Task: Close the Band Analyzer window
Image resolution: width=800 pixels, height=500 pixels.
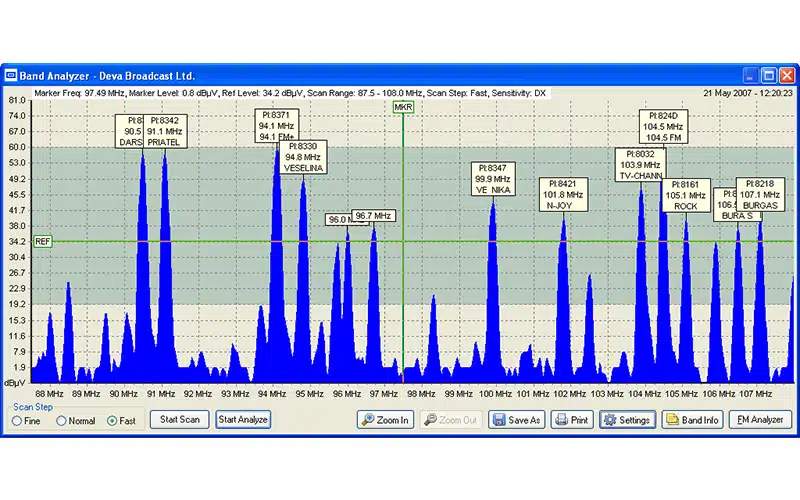Action: pos(787,76)
